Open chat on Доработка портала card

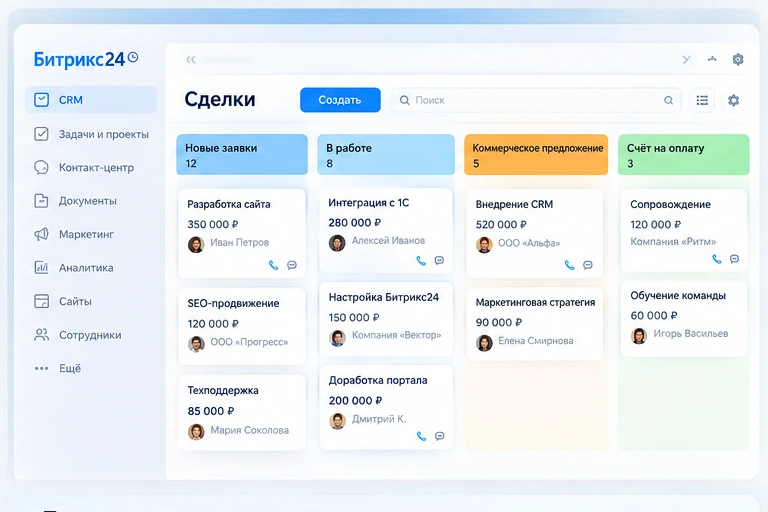point(439,436)
